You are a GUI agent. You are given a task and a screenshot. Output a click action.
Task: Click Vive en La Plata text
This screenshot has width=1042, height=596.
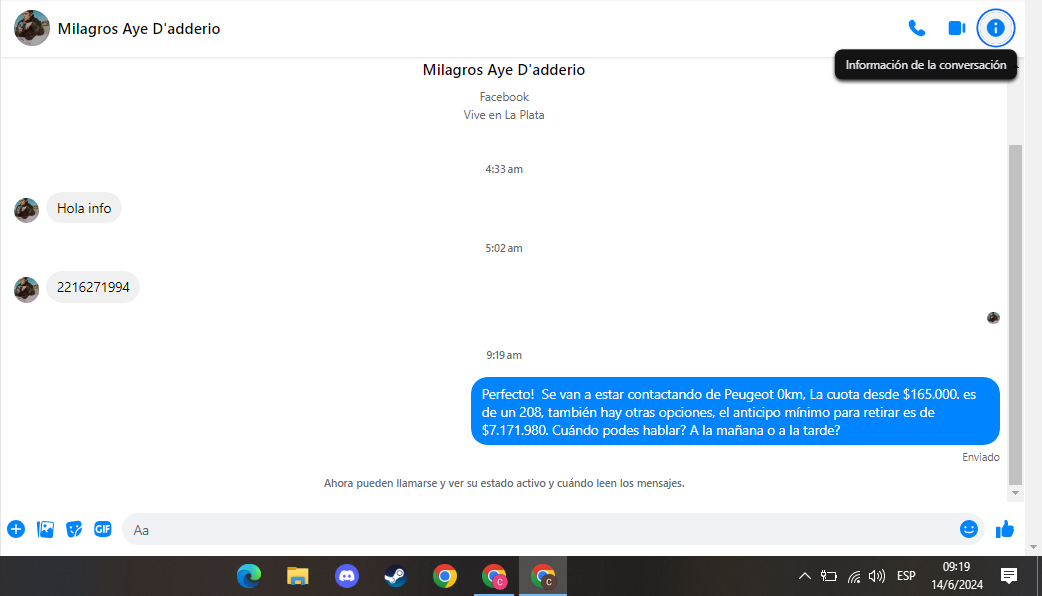pos(504,115)
